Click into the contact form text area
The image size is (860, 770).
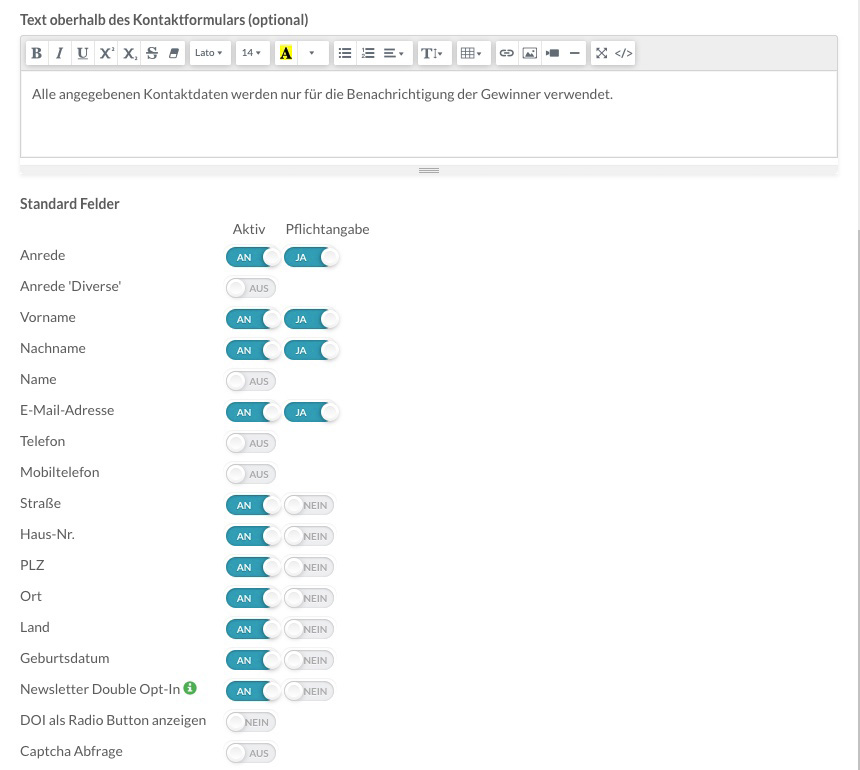pyautogui.click(x=429, y=114)
